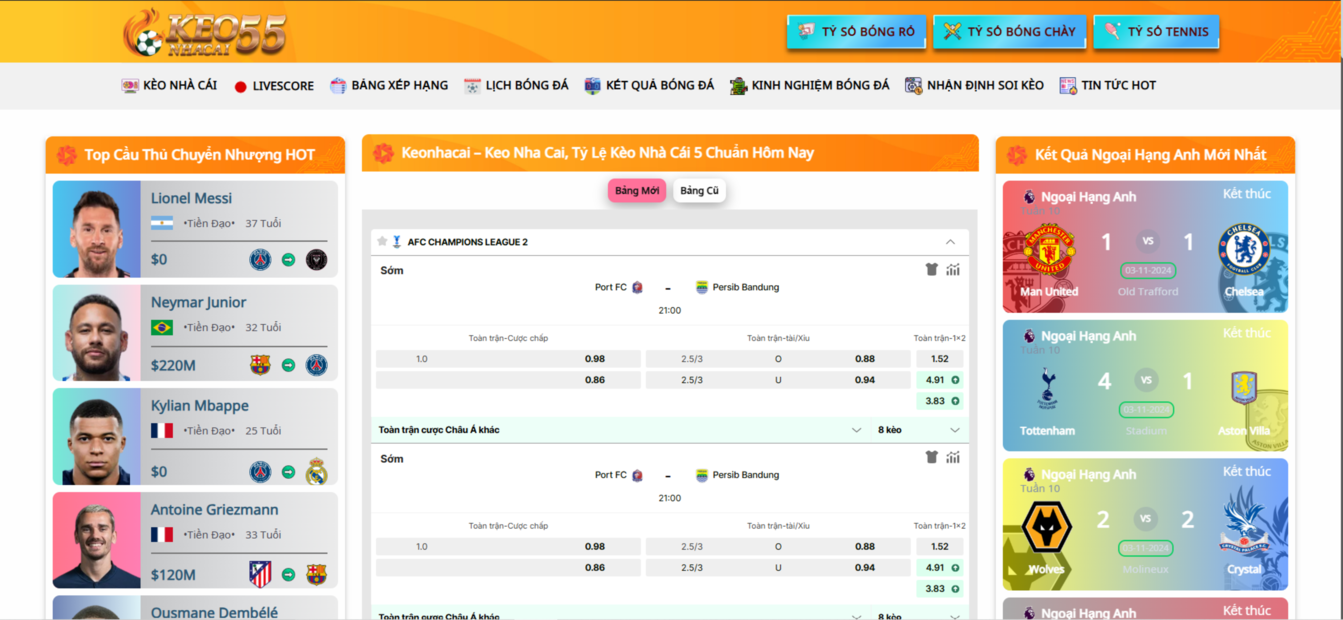Click the Tỷ Số Tennis button

(x=1157, y=32)
